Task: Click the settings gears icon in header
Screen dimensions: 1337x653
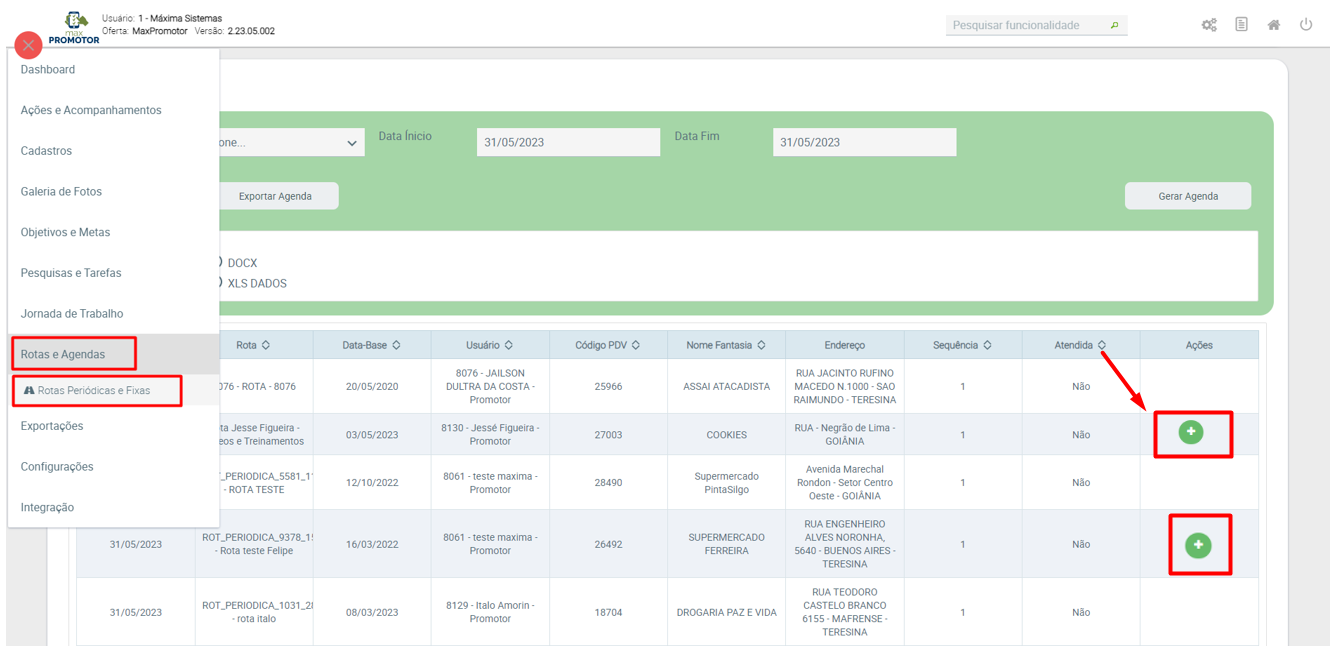Action: pos(1209,25)
